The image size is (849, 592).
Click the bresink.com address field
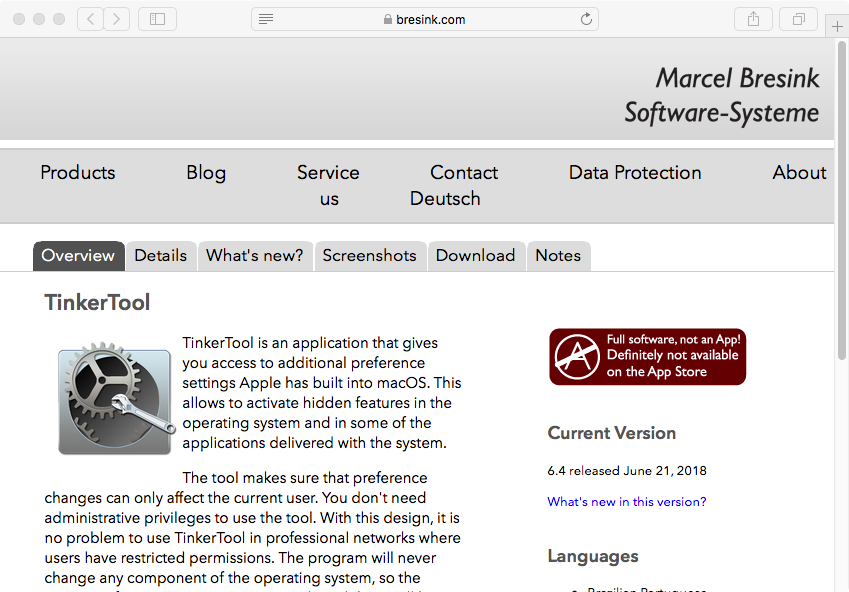[x=425, y=19]
